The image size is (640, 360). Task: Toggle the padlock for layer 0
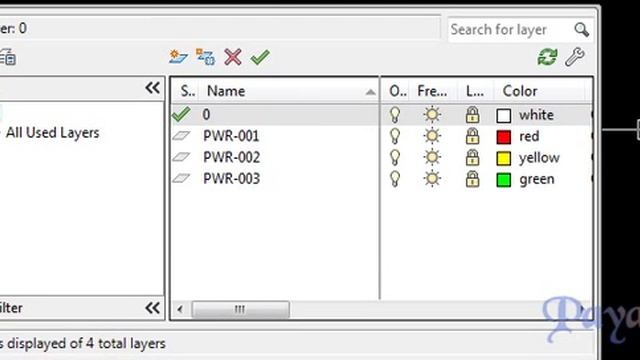coord(473,115)
